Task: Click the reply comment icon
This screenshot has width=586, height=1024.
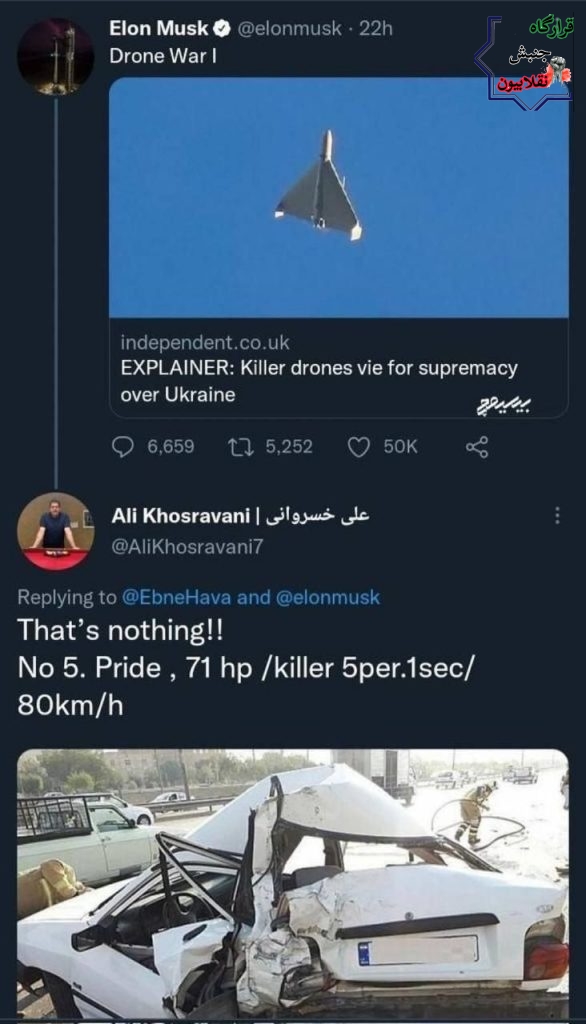Action: click(123, 447)
